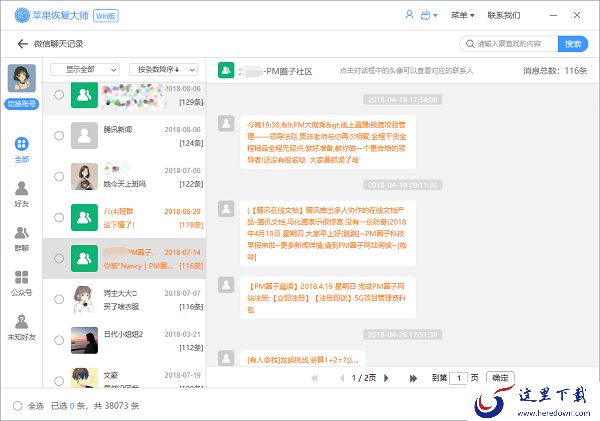Image resolution: width=600 pixels, height=421 pixels.
Task: Click the PM圈子社区 header group icon
Action: 226,70
